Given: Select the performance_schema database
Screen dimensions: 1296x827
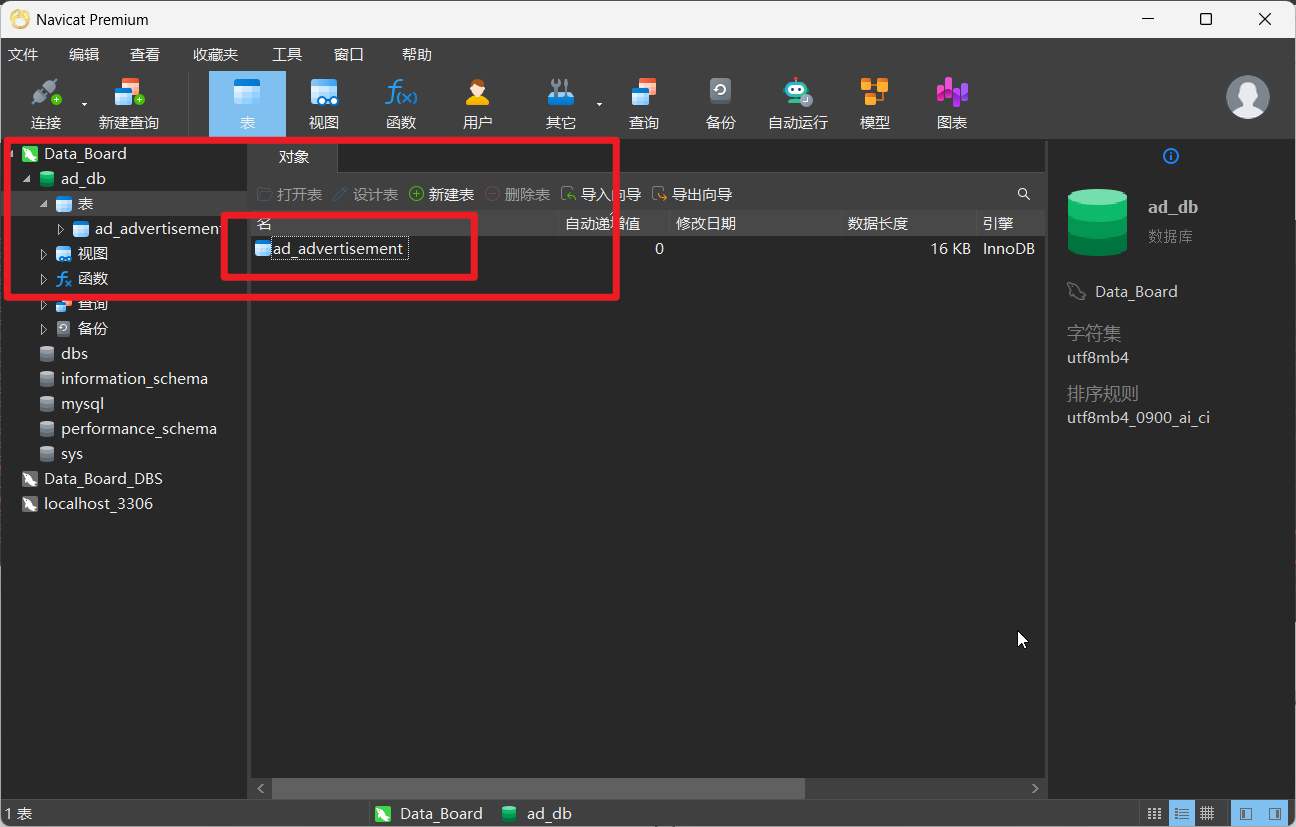Looking at the screenshot, I should [138, 429].
